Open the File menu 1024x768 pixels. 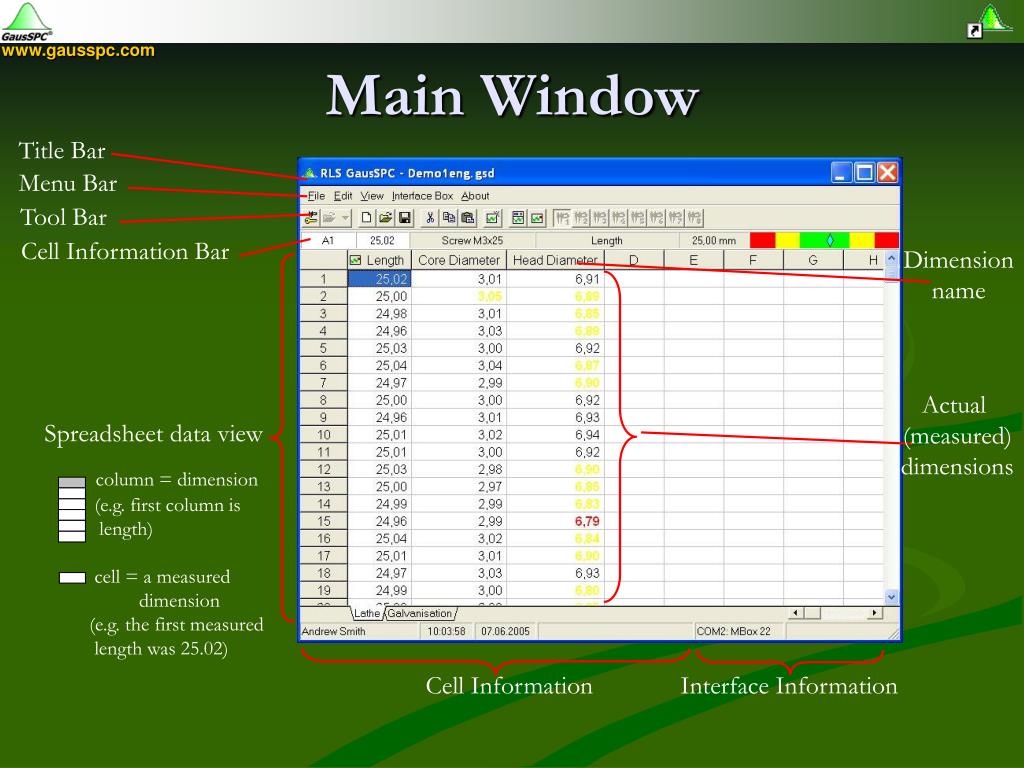pos(316,196)
